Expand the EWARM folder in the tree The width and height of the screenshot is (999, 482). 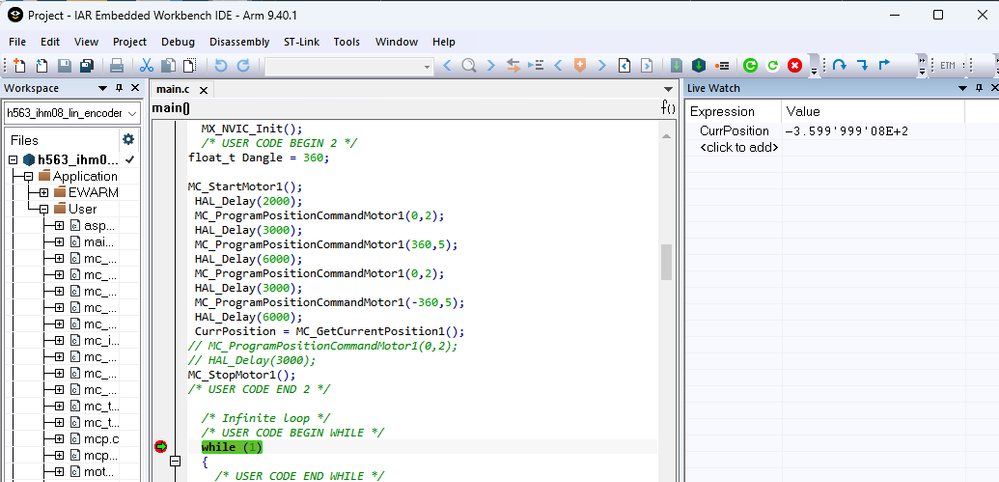coord(44,193)
